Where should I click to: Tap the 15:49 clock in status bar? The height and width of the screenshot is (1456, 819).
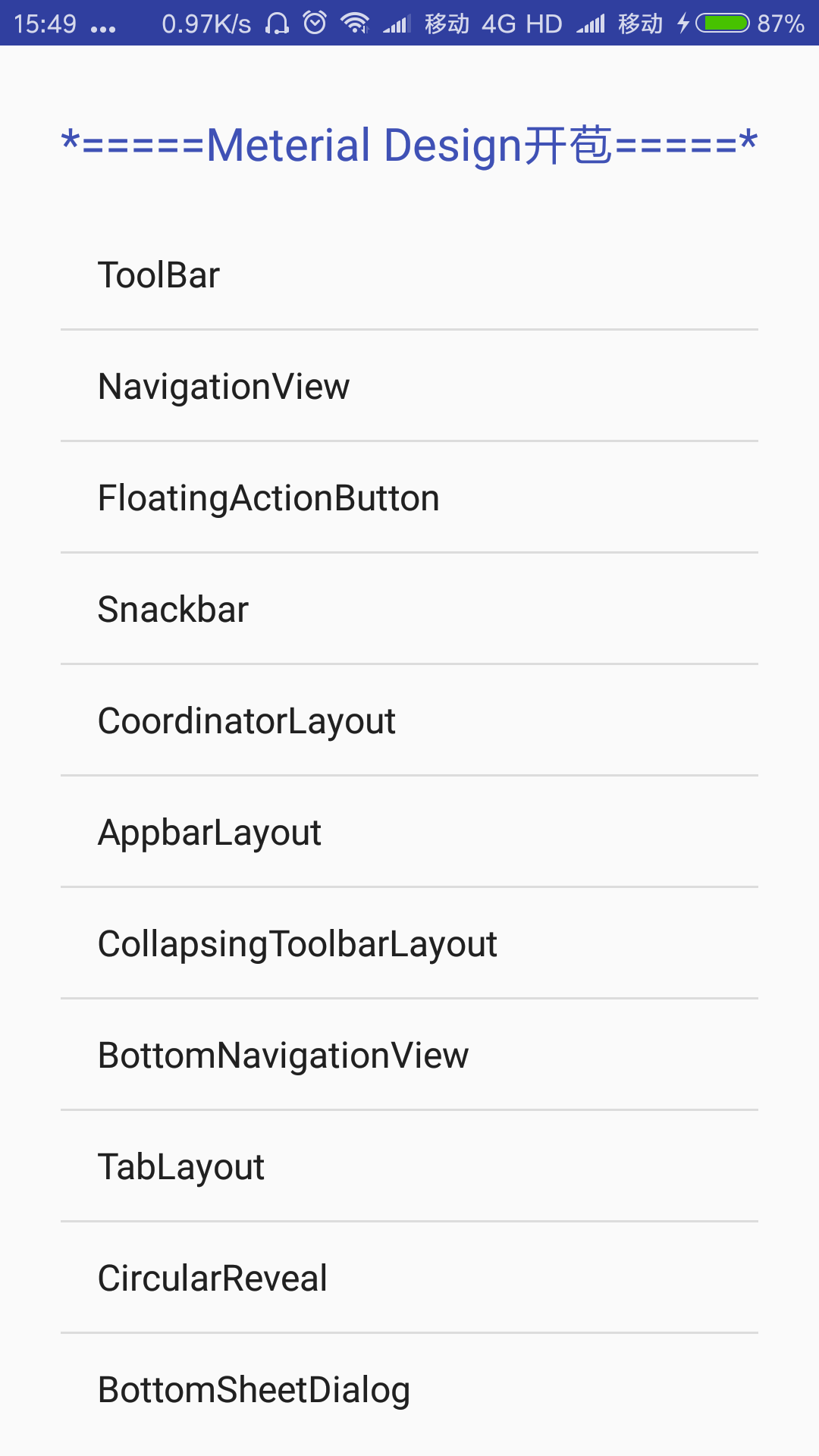click(45, 24)
